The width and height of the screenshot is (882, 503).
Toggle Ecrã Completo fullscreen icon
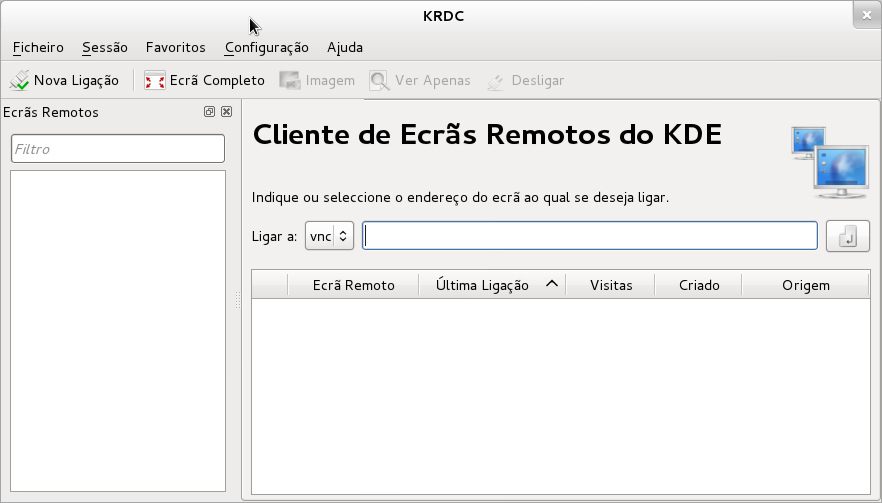[x=155, y=80]
